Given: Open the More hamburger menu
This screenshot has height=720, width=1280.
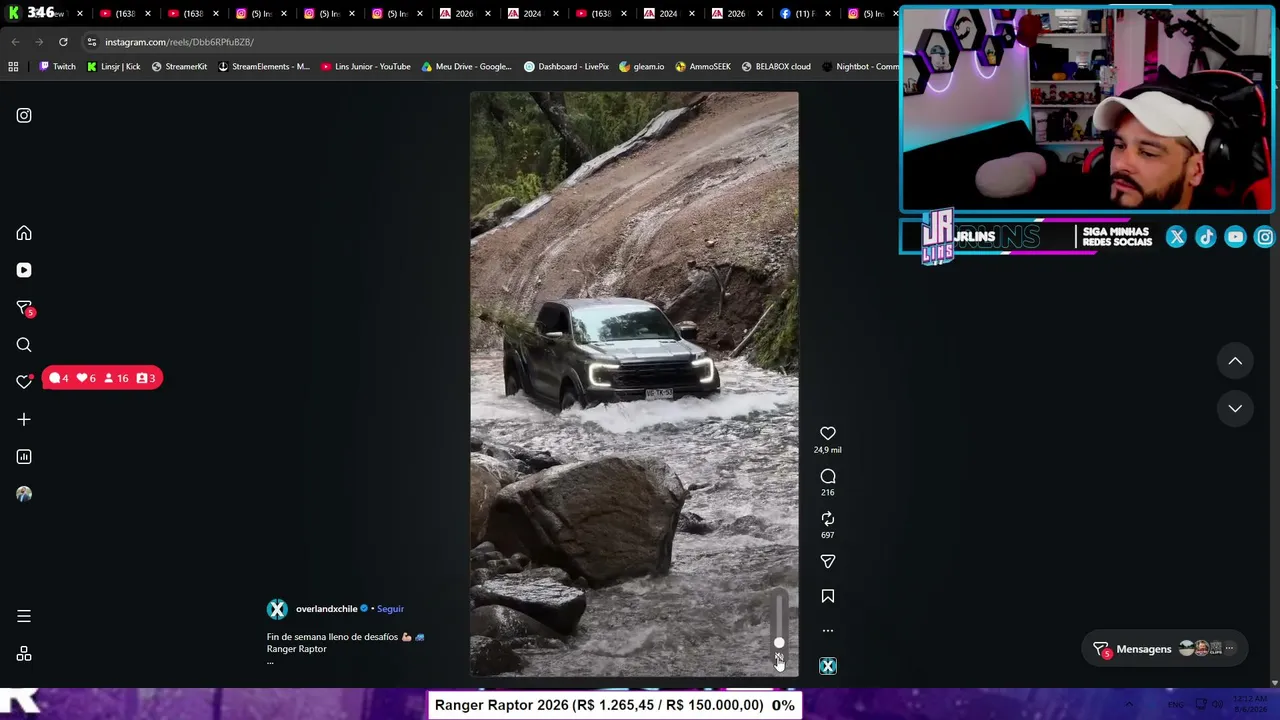Looking at the screenshot, I should coord(24,616).
